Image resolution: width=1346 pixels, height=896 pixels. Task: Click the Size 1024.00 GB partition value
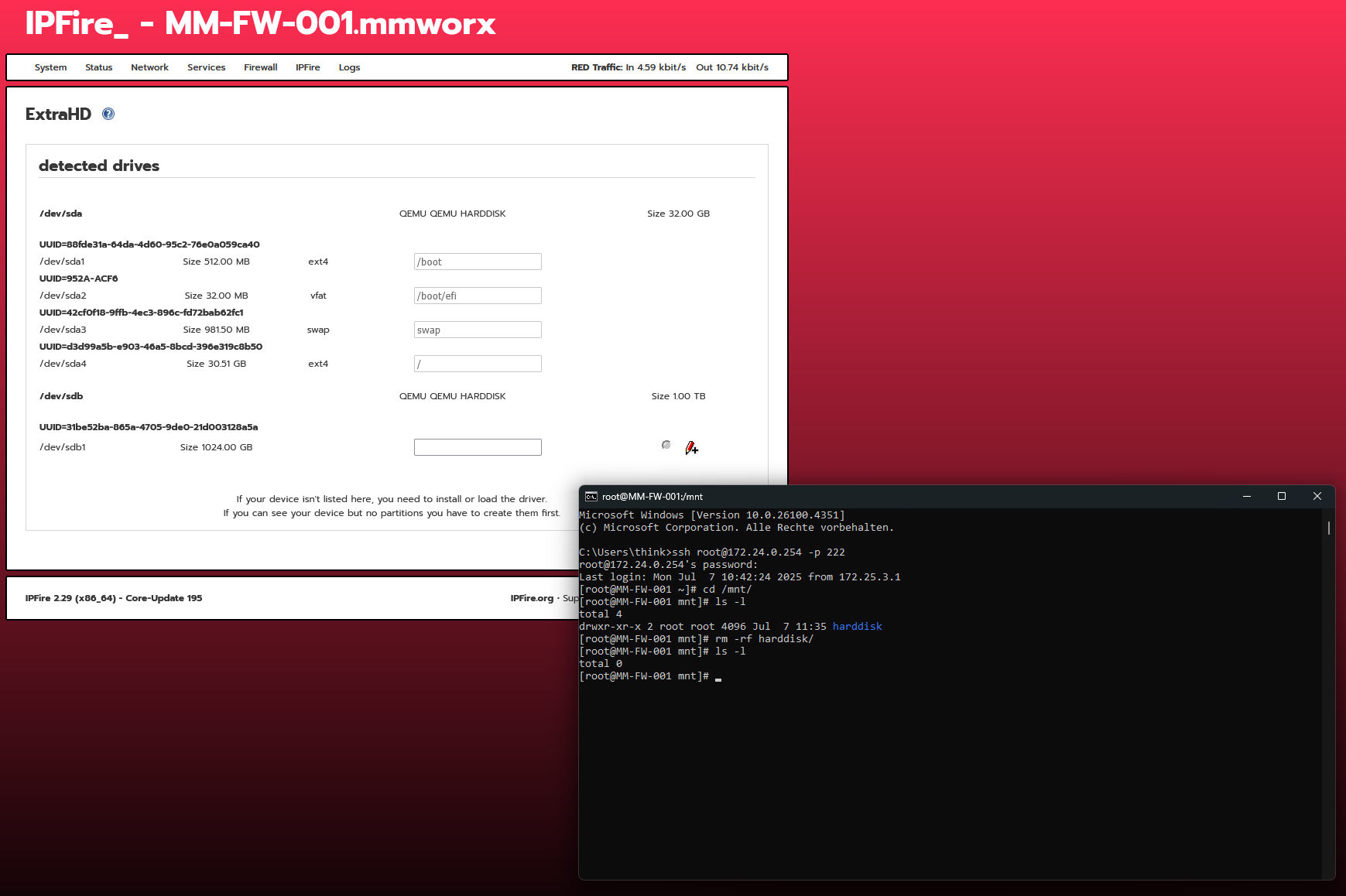pyautogui.click(x=216, y=447)
